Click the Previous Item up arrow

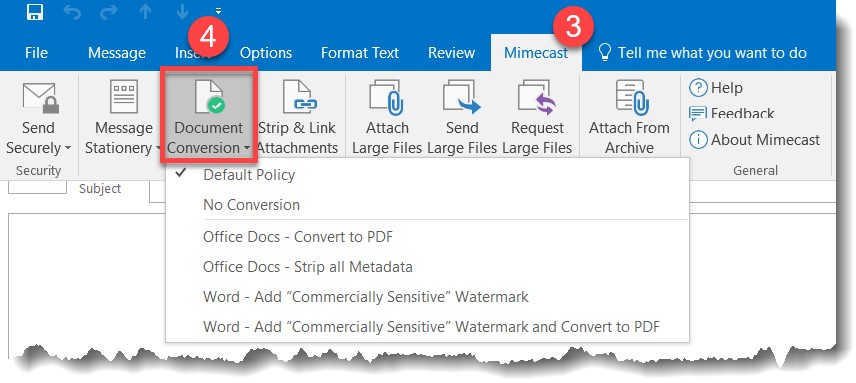145,11
